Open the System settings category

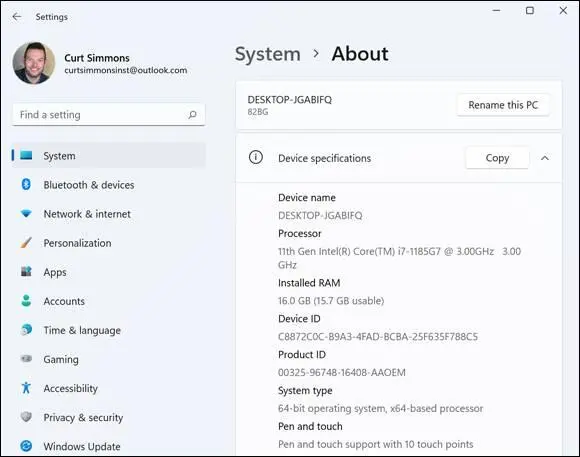(x=109, y=155)
